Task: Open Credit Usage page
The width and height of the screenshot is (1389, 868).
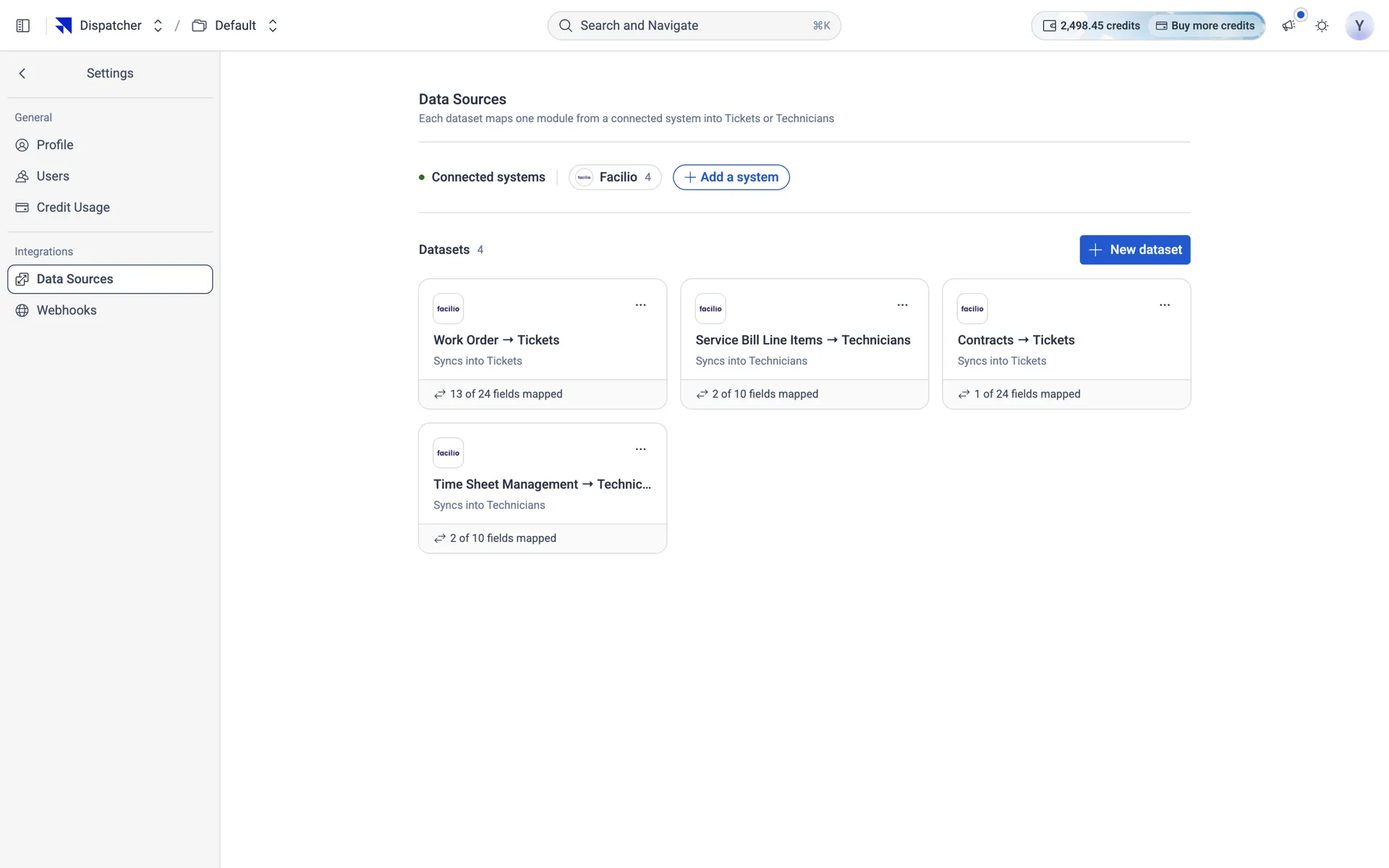Action: 110,207
